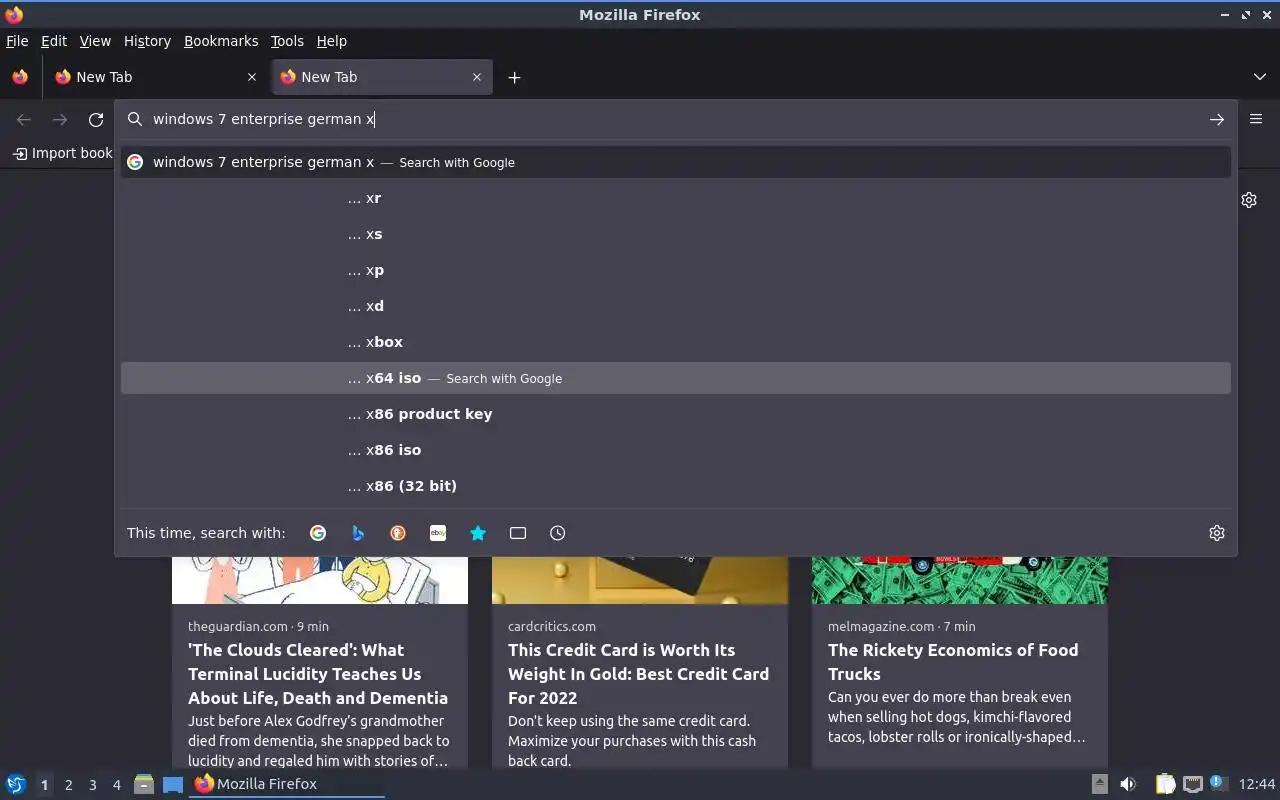The height and width of the screenshot is (800, 1280).
Task: Click the Go arrow in address bar
Action: click(x=1217, y=119)
